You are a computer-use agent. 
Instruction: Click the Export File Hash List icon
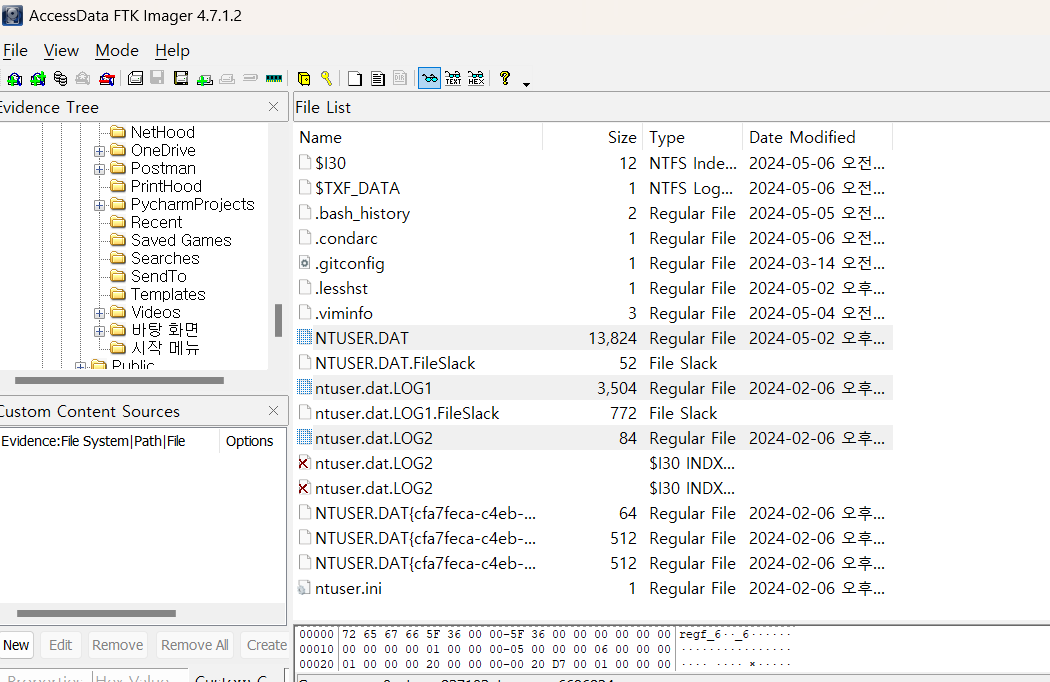tap(378, 79)
